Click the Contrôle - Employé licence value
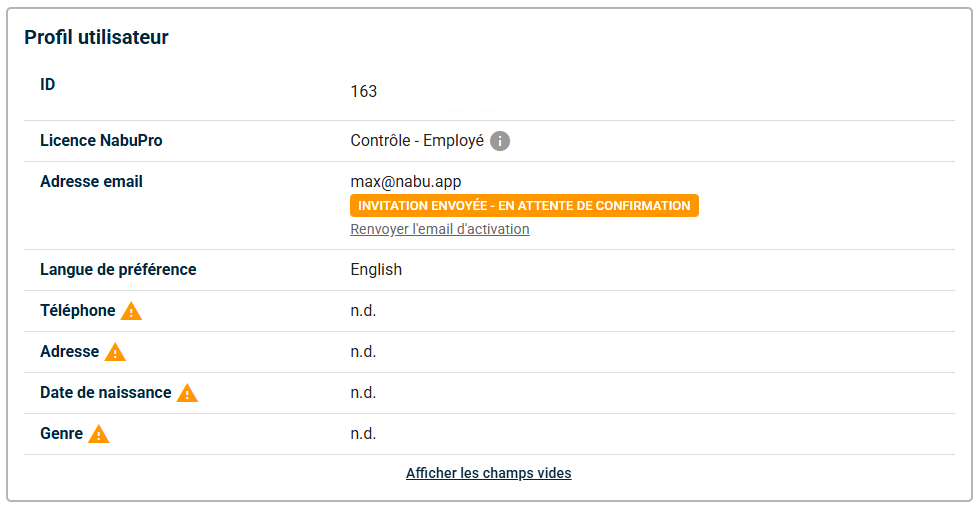The width and height of the screenshot is (979, 507). pos(417,141)
